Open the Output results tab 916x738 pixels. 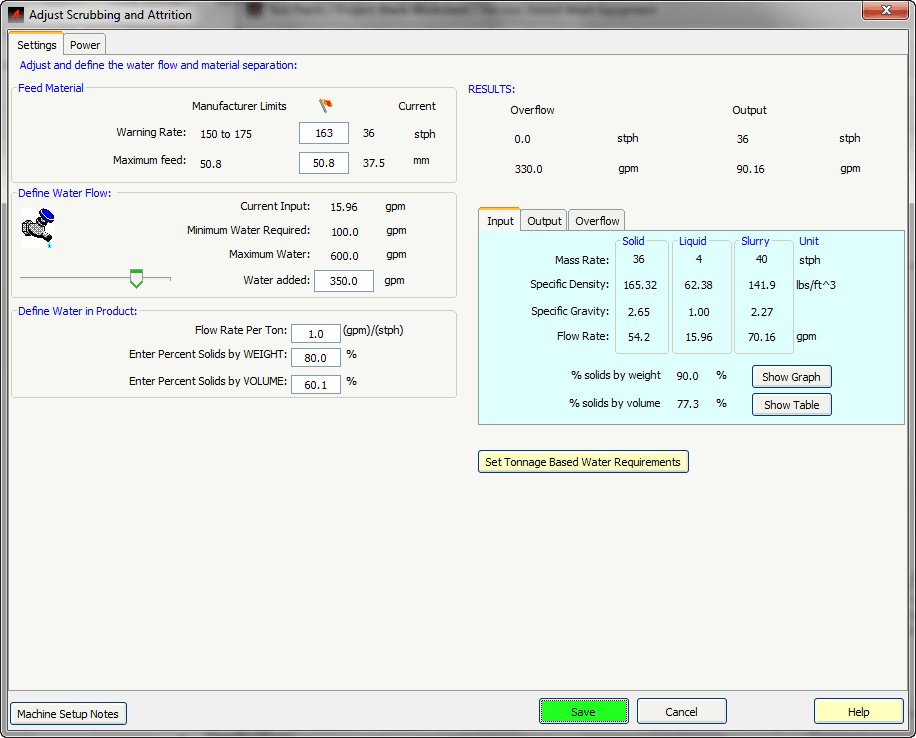(544, 221)
